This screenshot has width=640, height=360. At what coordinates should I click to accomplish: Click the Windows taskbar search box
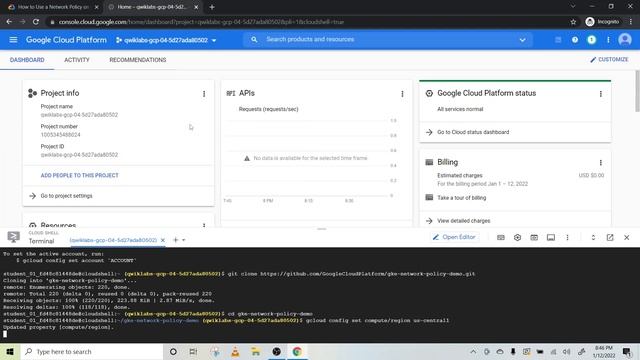[91, 351]
